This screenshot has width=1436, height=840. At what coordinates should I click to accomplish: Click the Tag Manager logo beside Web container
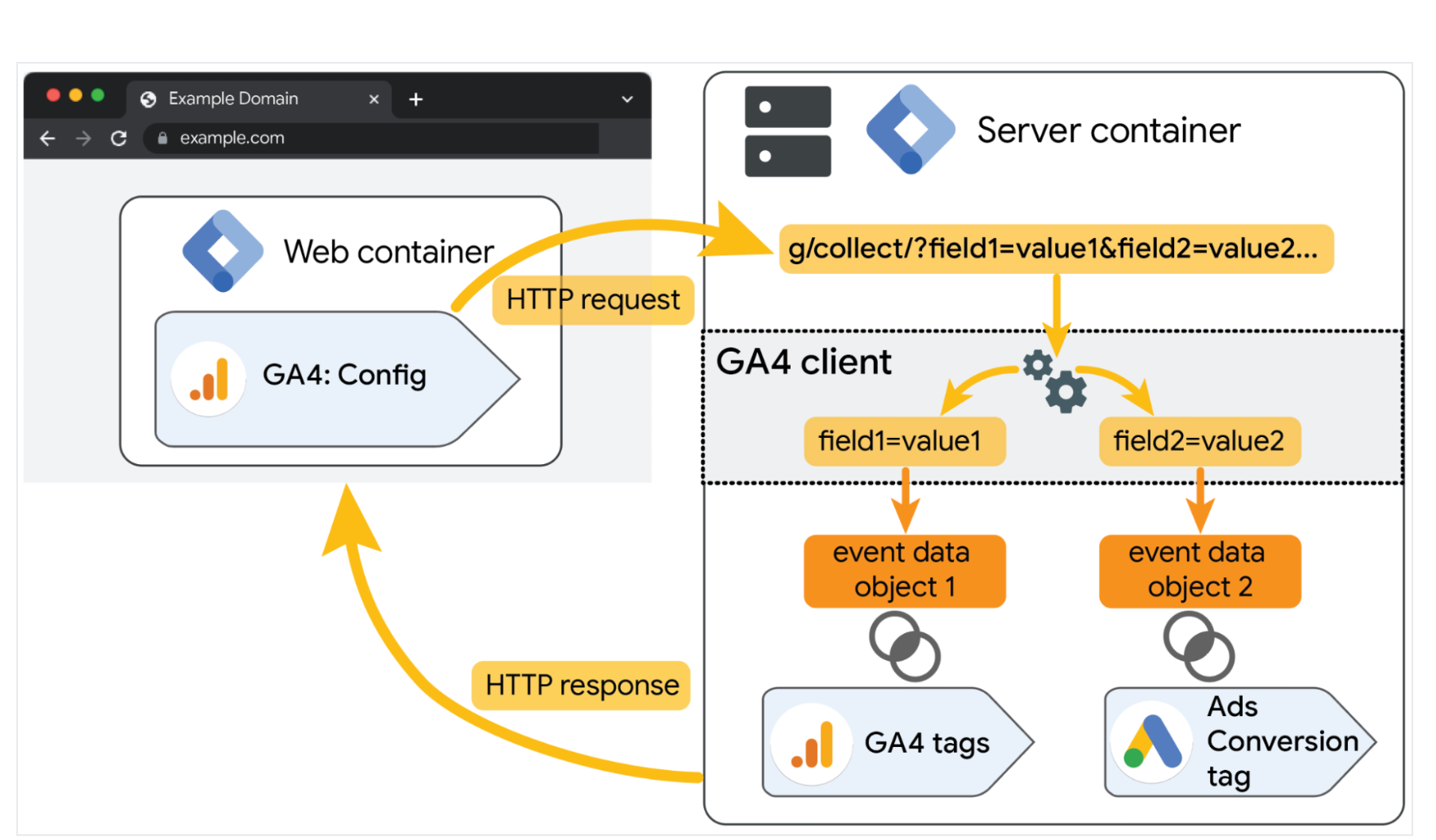[x=223, y=251]
